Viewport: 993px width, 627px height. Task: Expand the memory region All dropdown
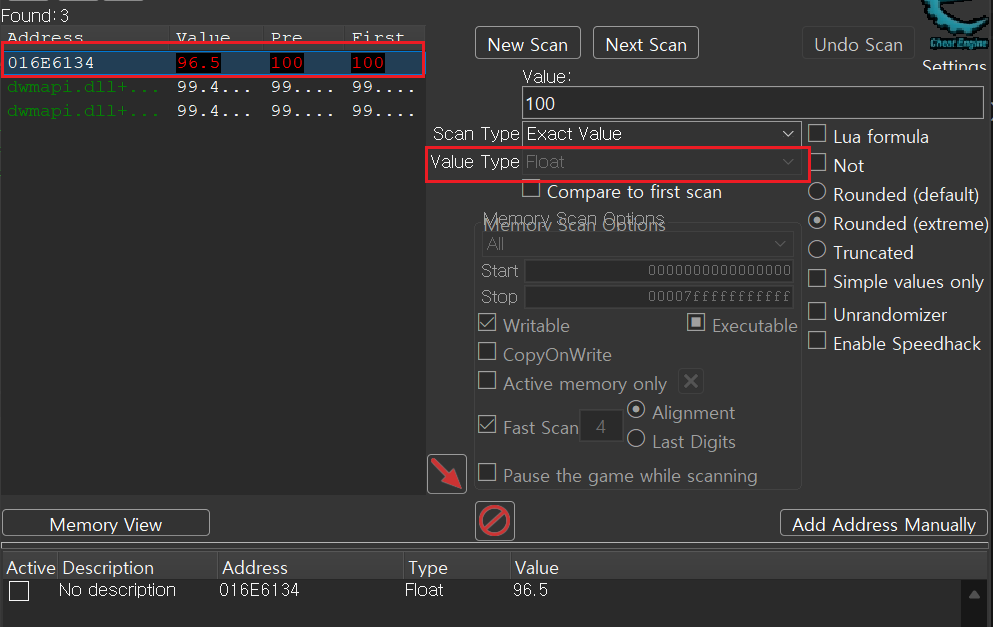pos(637,244)
